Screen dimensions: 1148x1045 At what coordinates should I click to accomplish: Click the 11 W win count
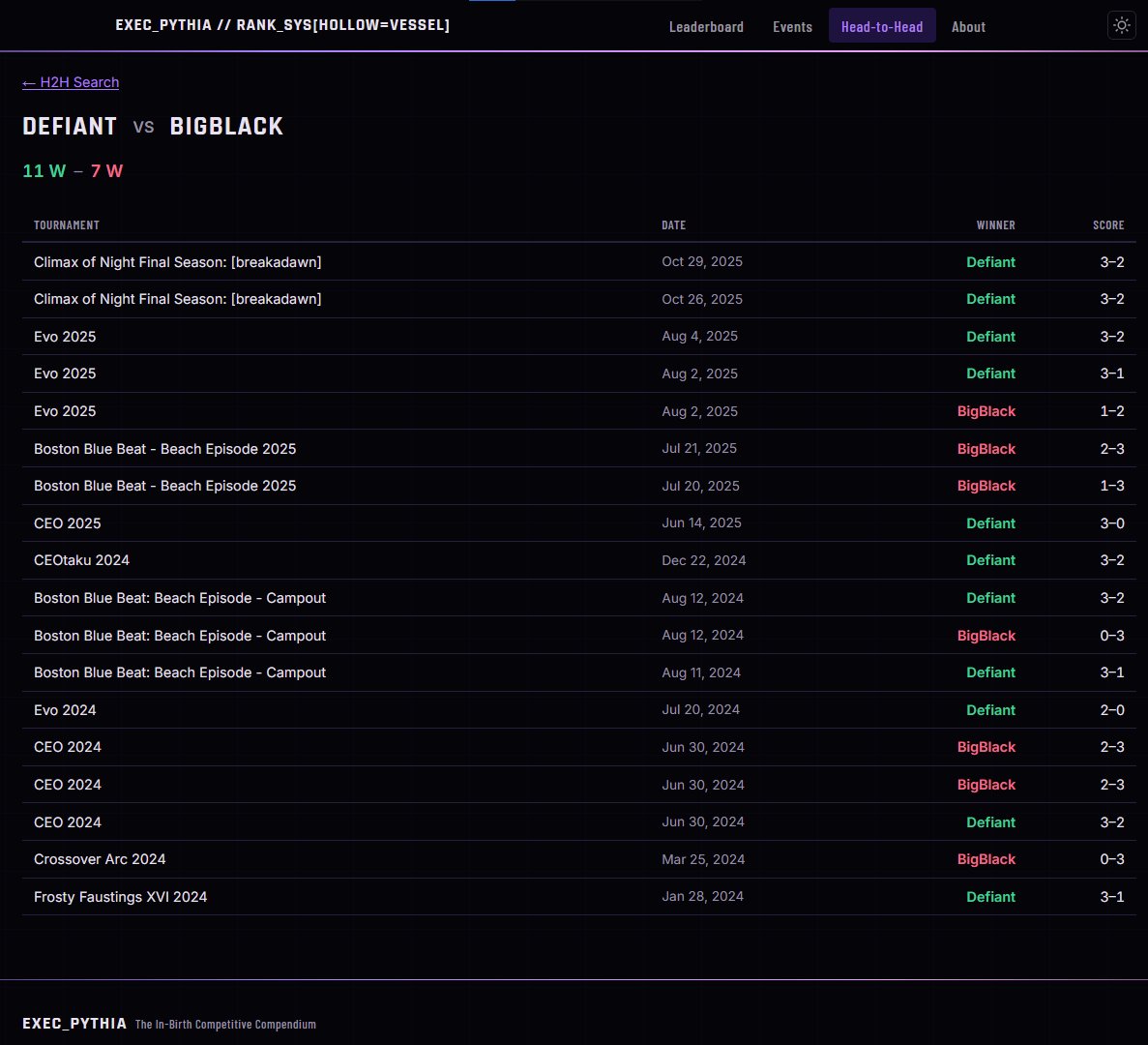[x=44, y=170]
